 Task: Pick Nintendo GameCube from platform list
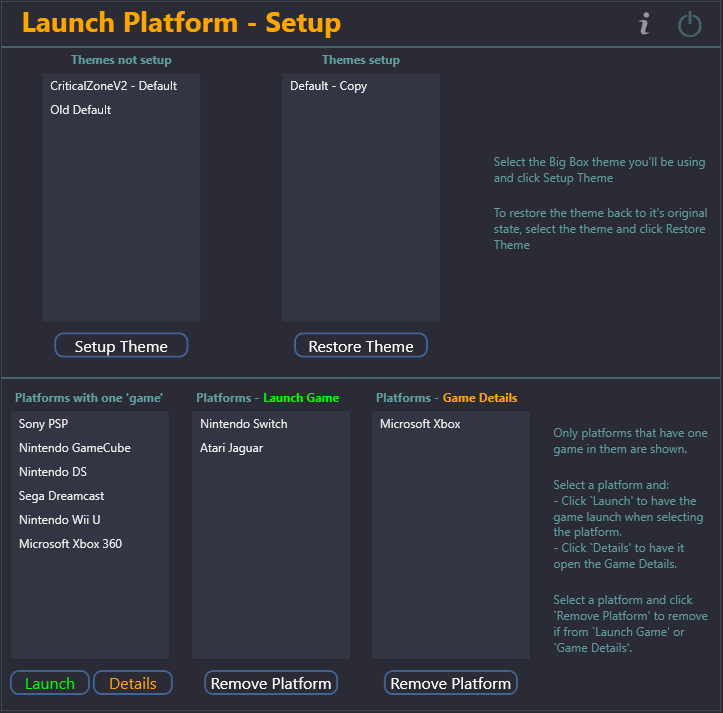[75, 448]
